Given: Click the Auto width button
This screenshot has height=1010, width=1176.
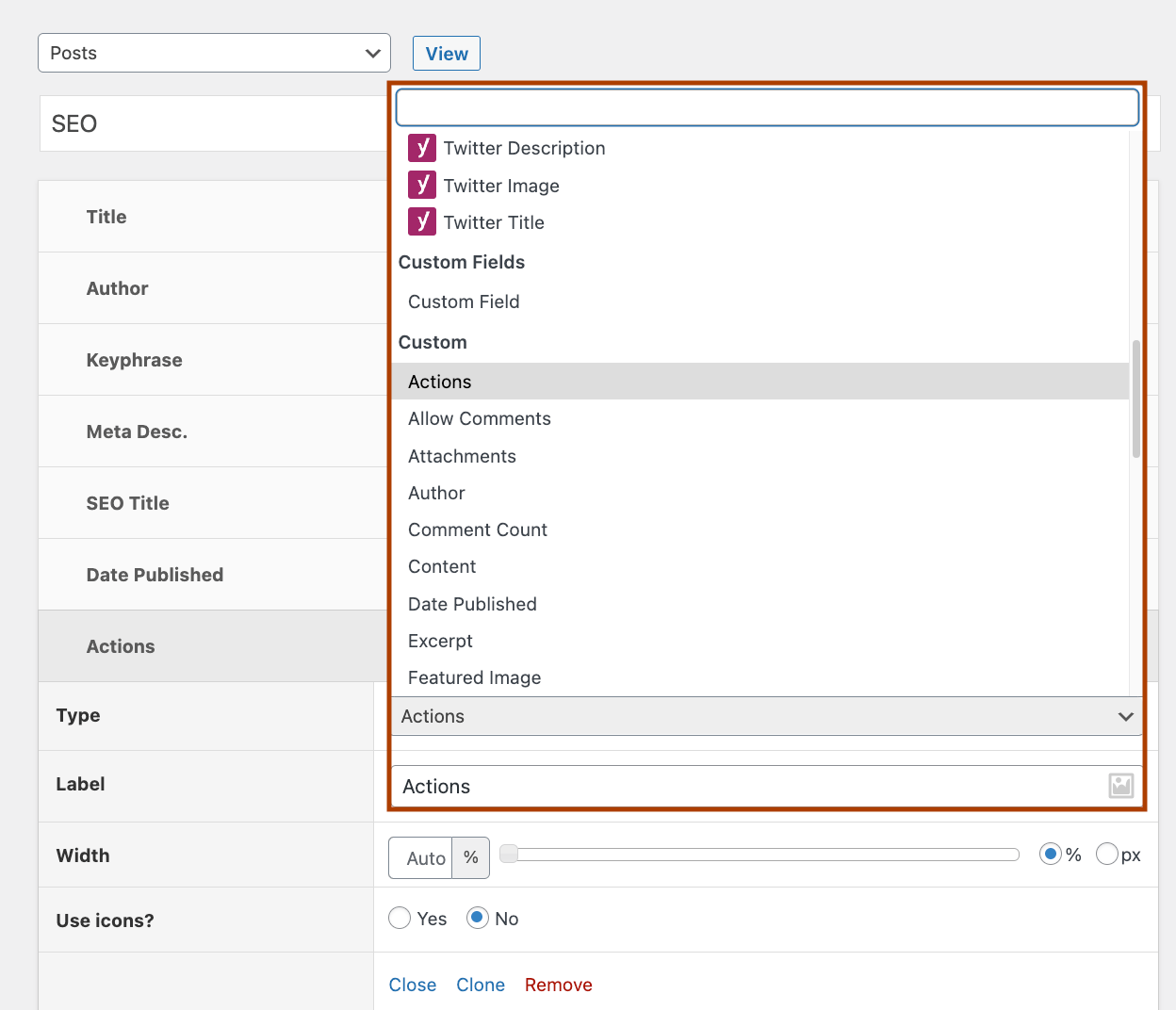Looking at the screenshot, I should point(420,857).
